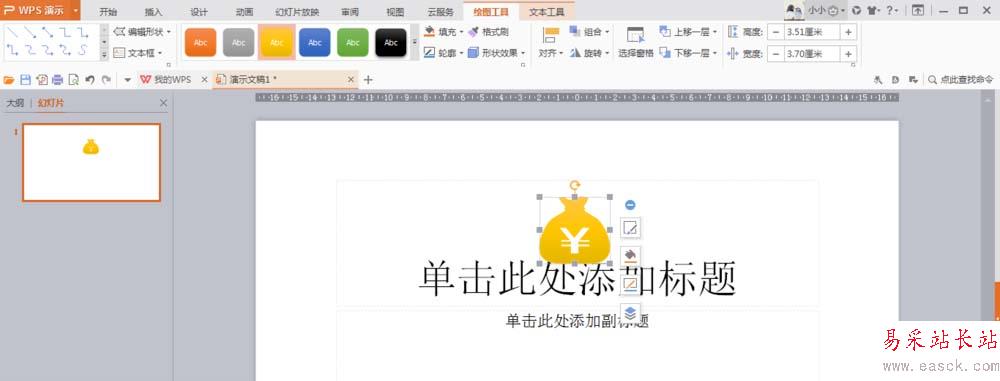1000x381 pixels.
Task: Click the print preview icon
Action: pyautogui.click(x=73, y=80)
